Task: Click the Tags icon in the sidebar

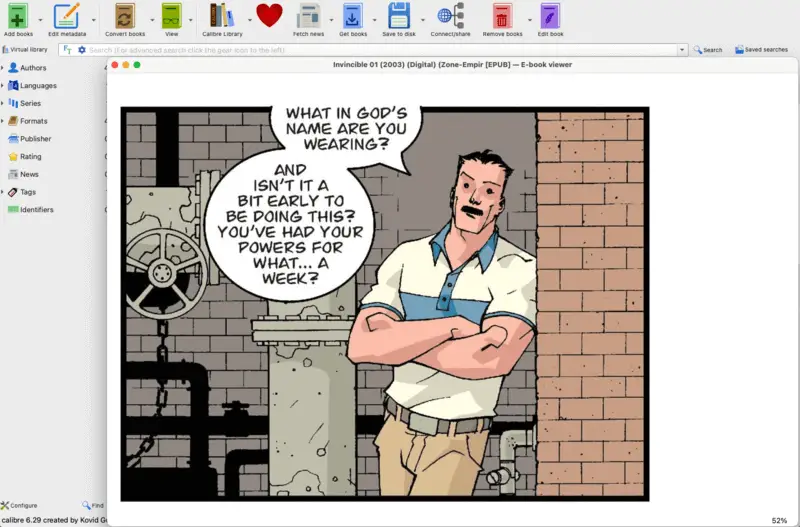Action: click(x=13, y=192)
